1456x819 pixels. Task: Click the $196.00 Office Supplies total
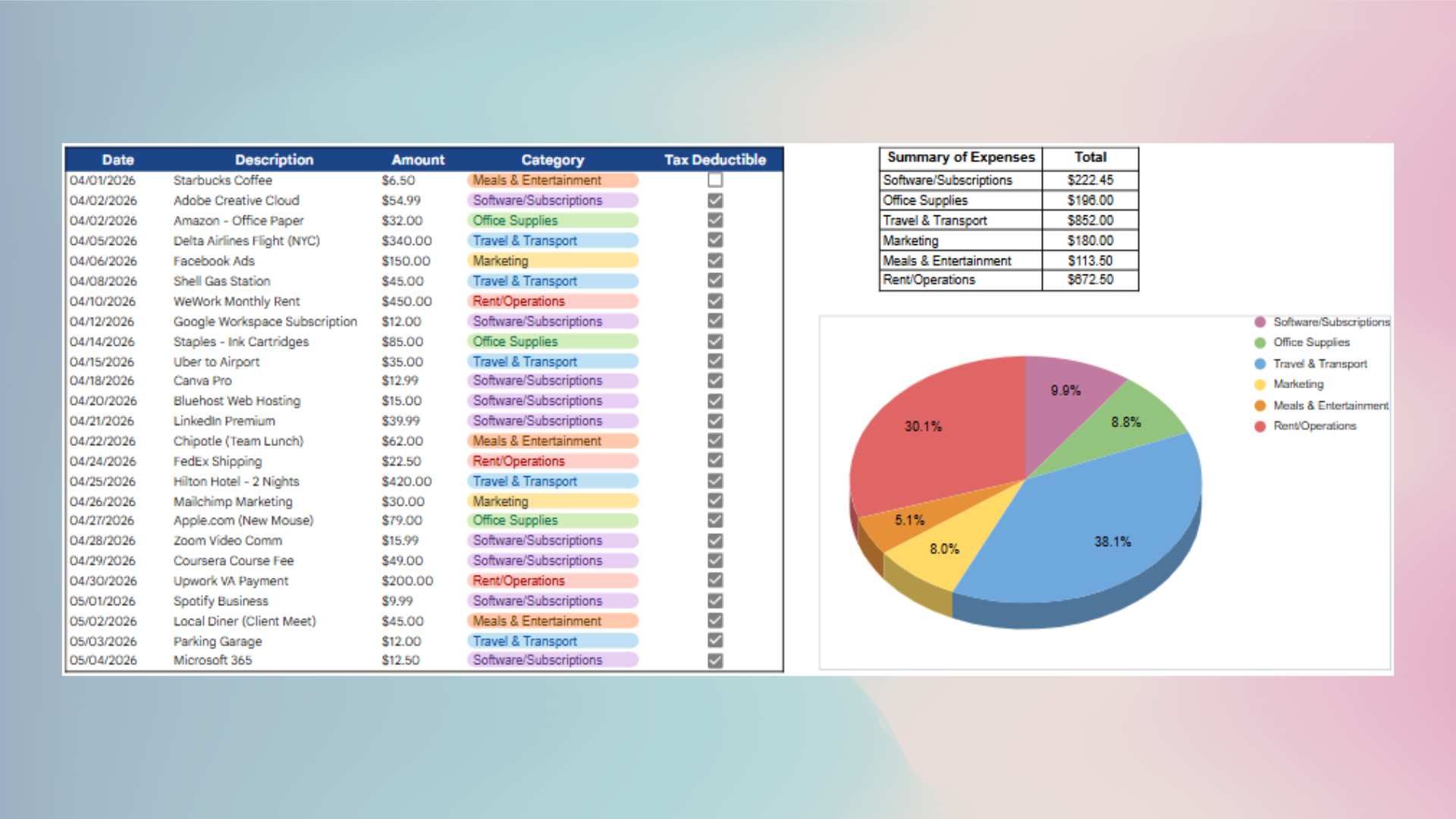[x=1090, y=200]
